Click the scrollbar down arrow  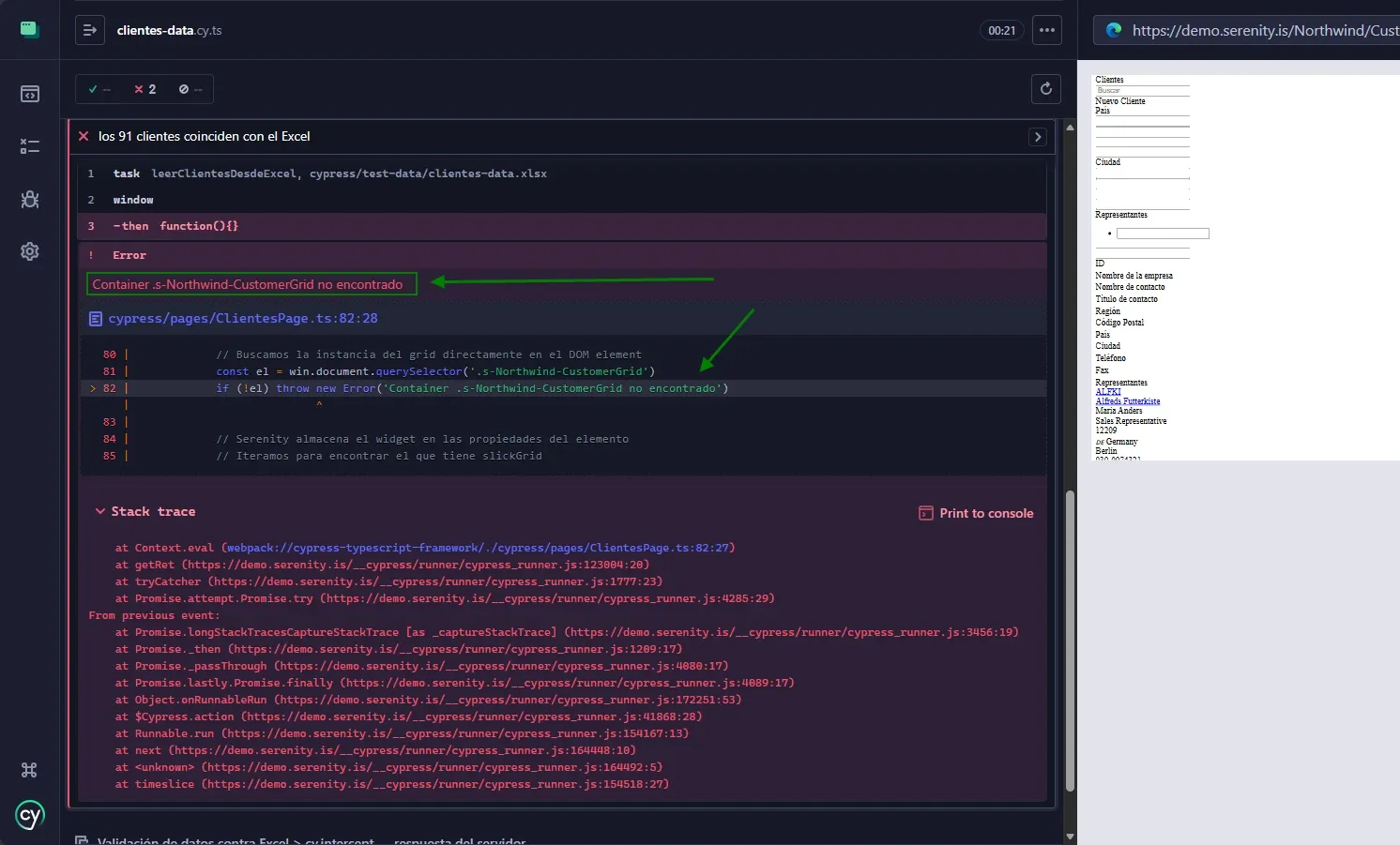click(1070, 837)
